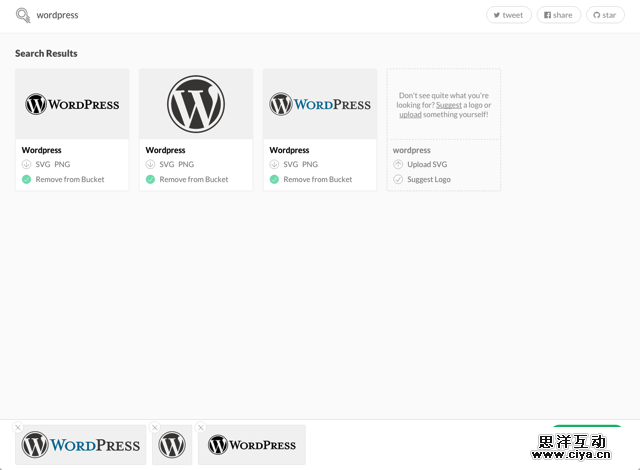Click the Suggest link in the help text
This screenshot has height=470, width=640.
coord(449,105)
